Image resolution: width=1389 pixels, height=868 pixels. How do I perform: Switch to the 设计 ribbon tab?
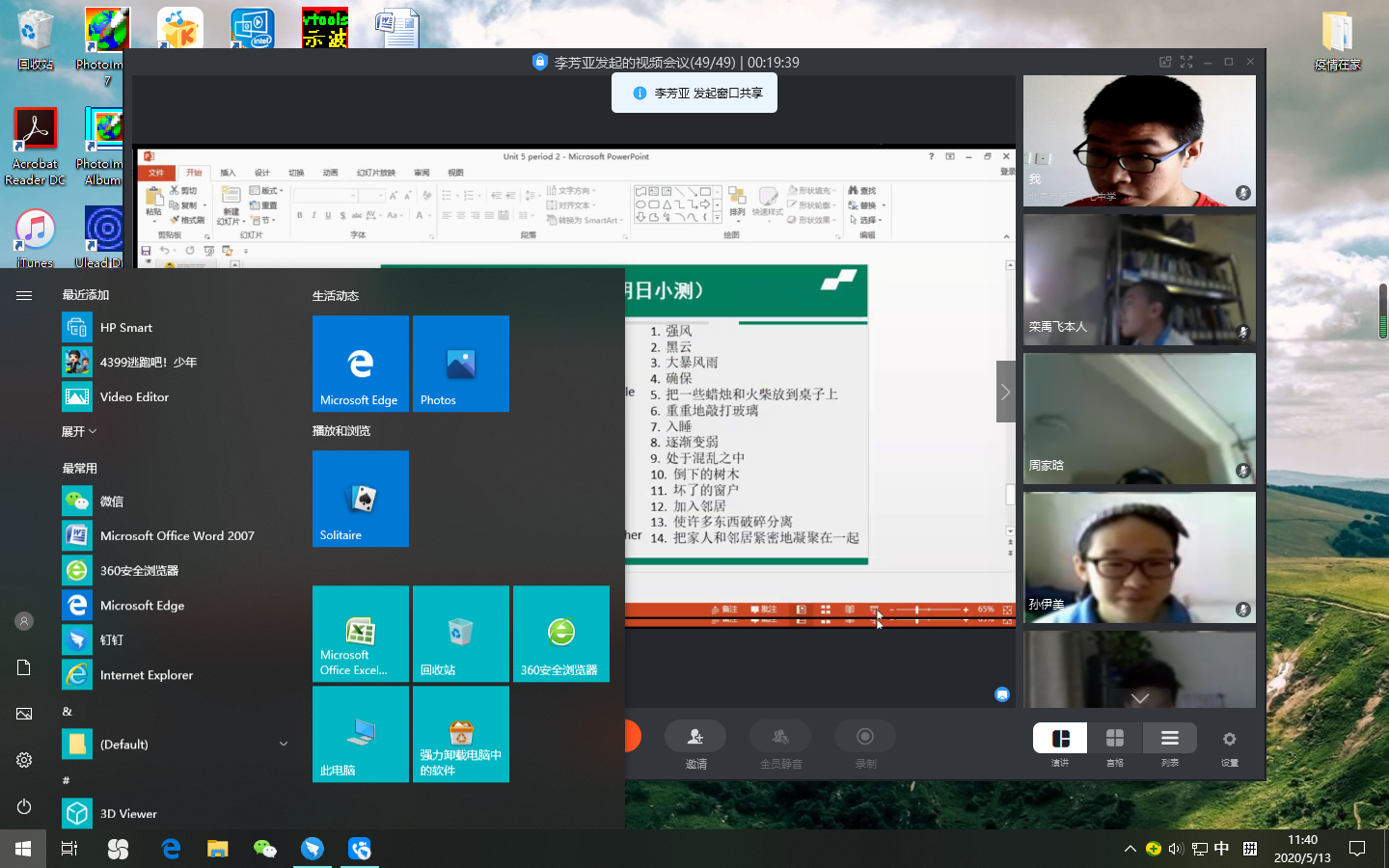pos(262,173)
